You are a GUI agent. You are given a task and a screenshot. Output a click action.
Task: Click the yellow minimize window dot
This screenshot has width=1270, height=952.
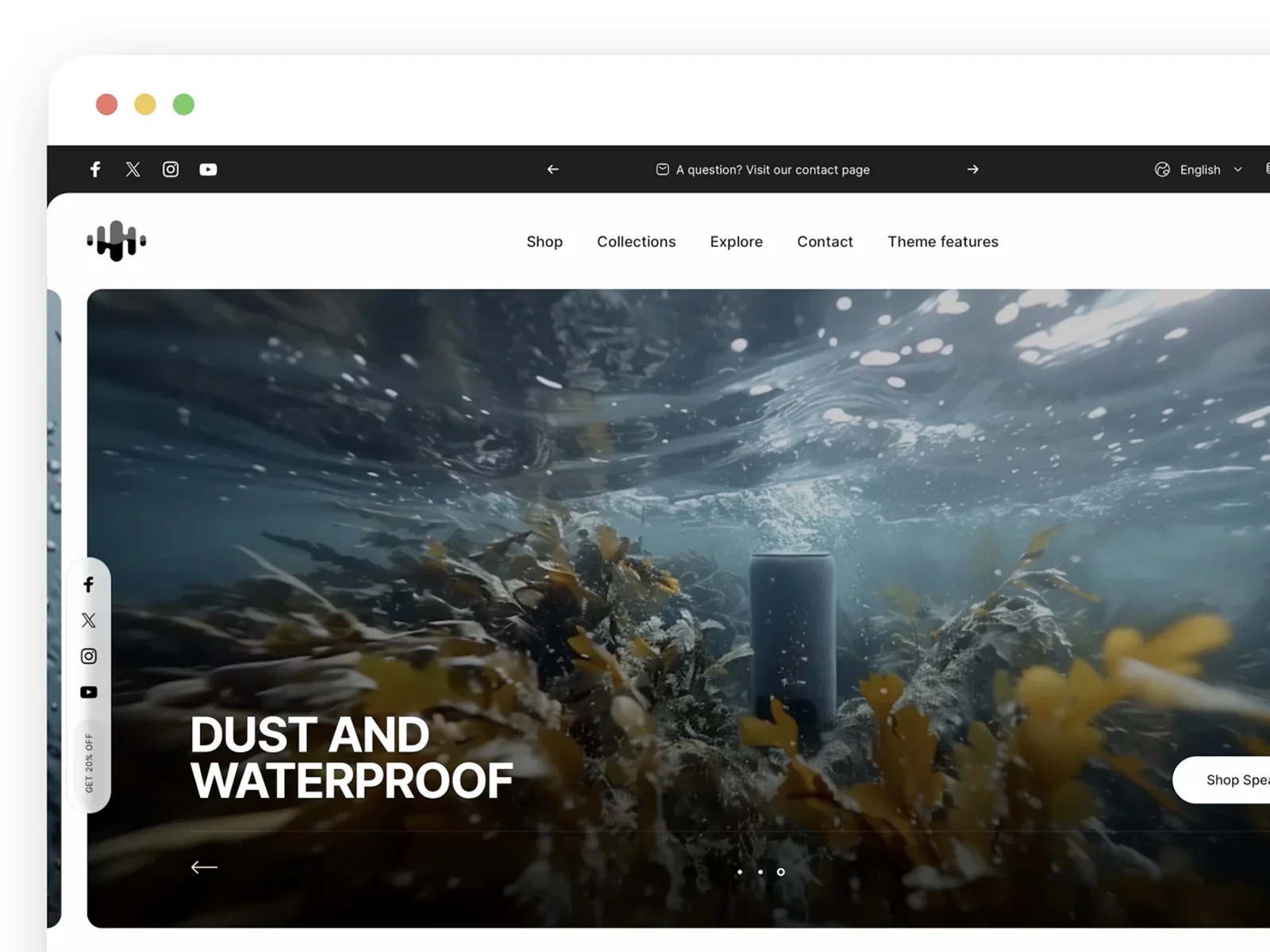pyautogui.click(x=145, y=105)
